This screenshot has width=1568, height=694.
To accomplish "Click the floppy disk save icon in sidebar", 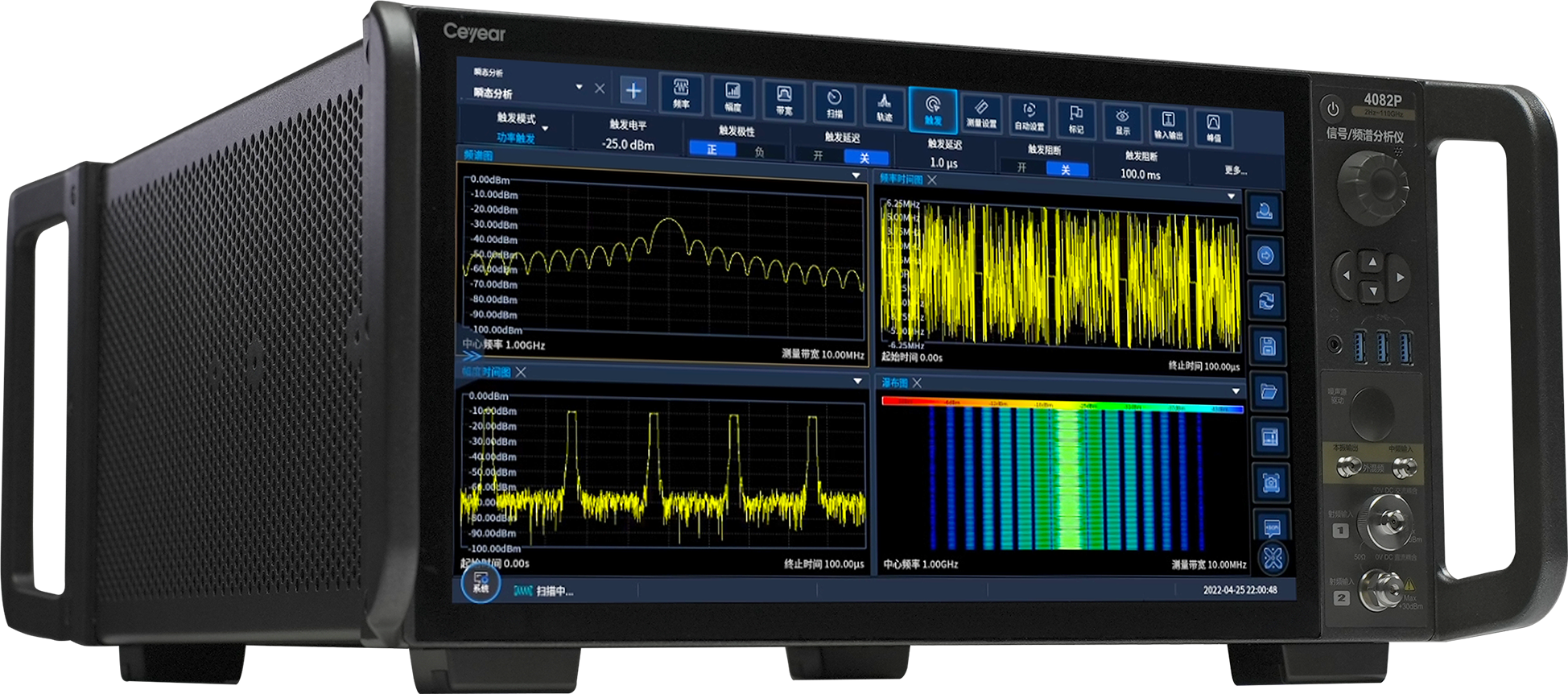I will tap(1267, 347).
